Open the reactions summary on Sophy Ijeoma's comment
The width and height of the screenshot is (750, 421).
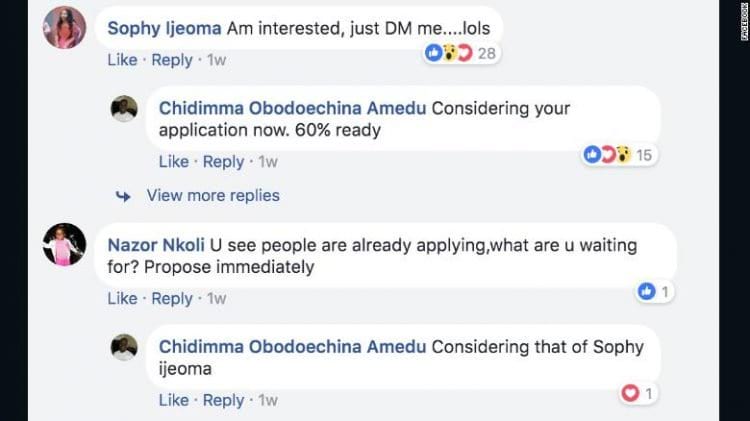tap(462, 53)
